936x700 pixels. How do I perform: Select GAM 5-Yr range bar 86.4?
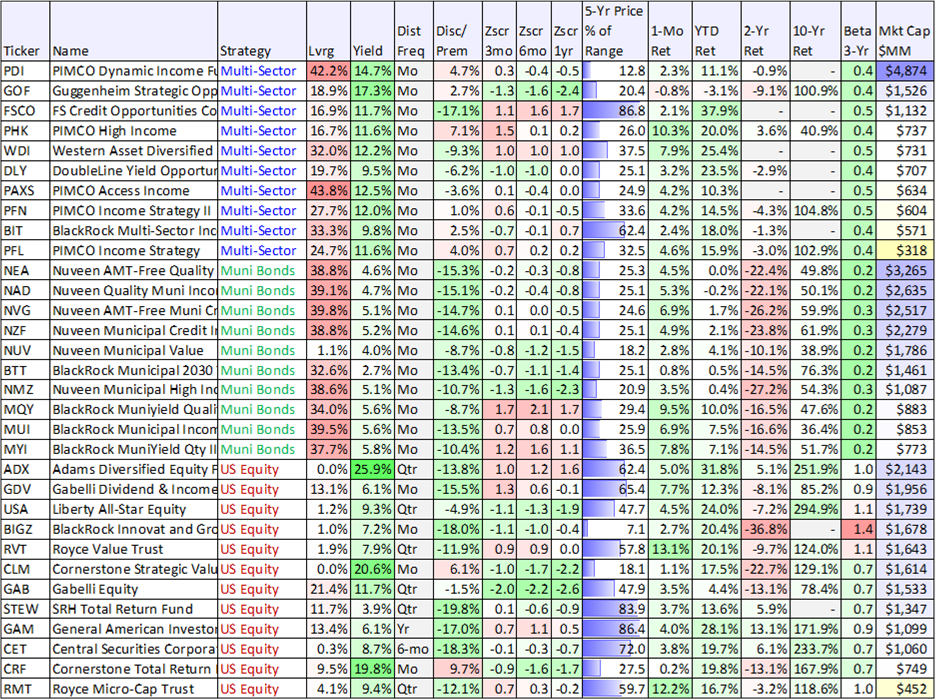click(615, 629)
